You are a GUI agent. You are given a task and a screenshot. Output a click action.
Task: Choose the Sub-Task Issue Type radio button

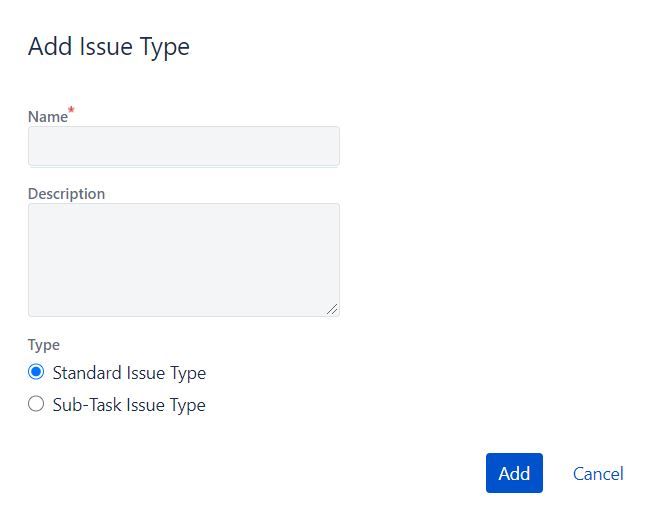(x=36, y=404)
